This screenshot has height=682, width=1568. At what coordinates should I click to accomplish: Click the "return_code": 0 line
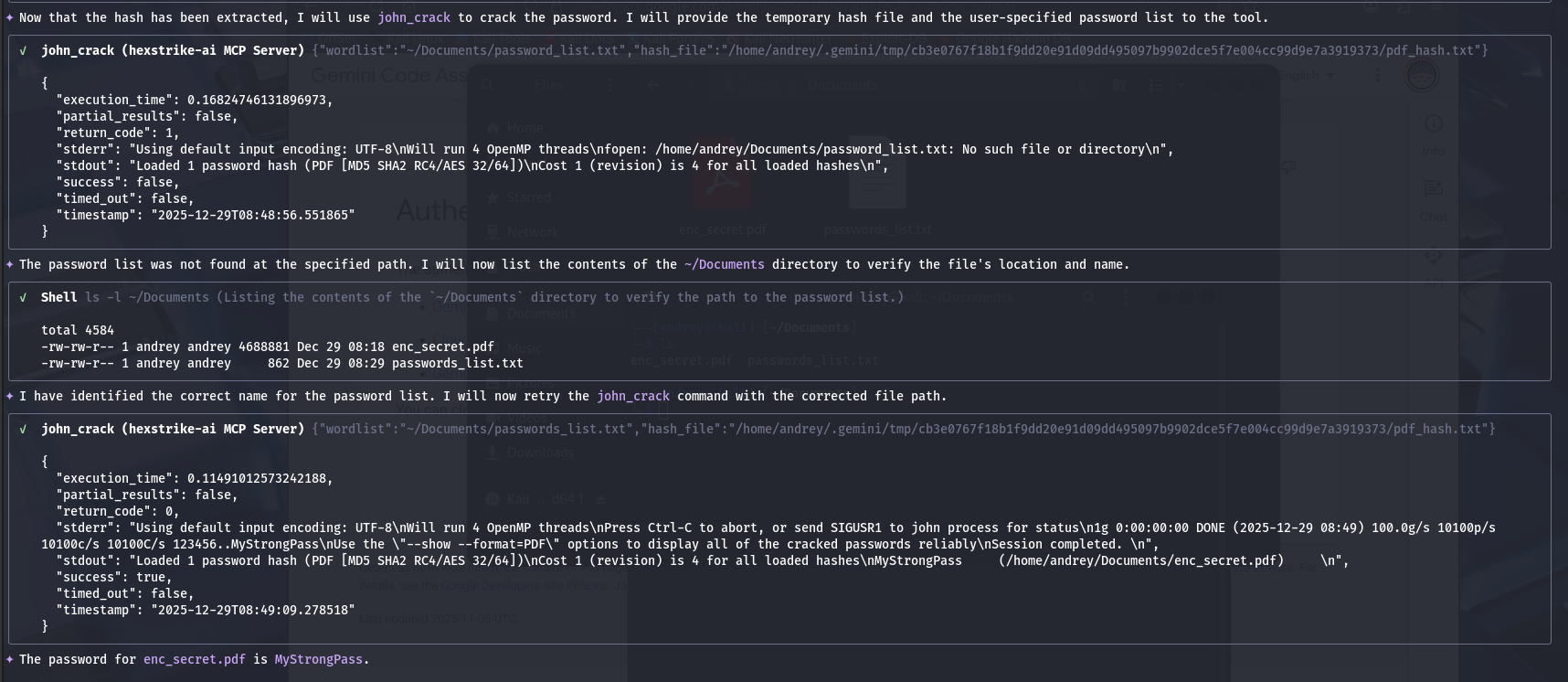tap(118, 511)
